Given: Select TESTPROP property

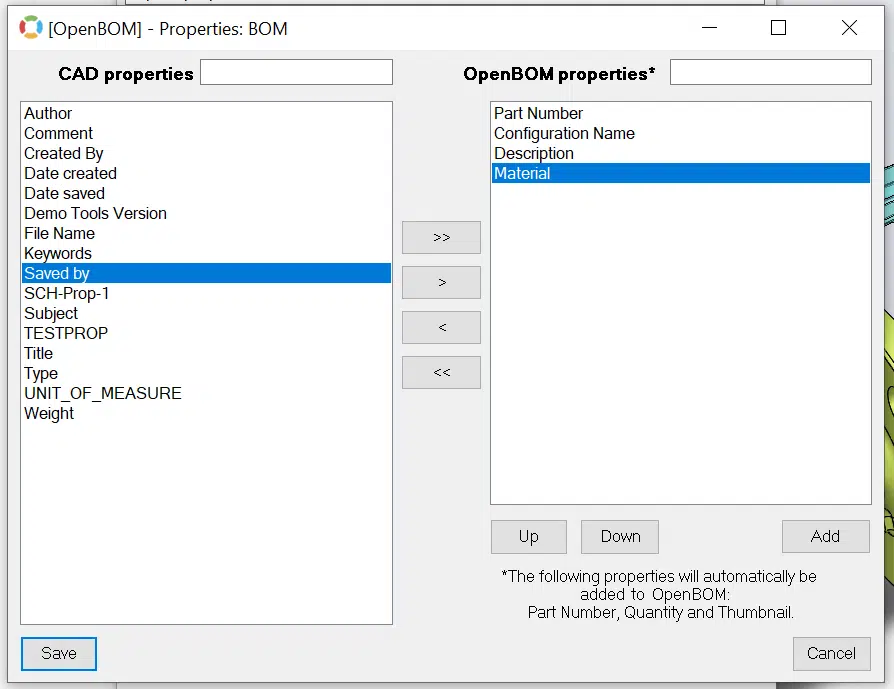Looking at the screenshot, I should pyautogui.click(x=206, y=333).
